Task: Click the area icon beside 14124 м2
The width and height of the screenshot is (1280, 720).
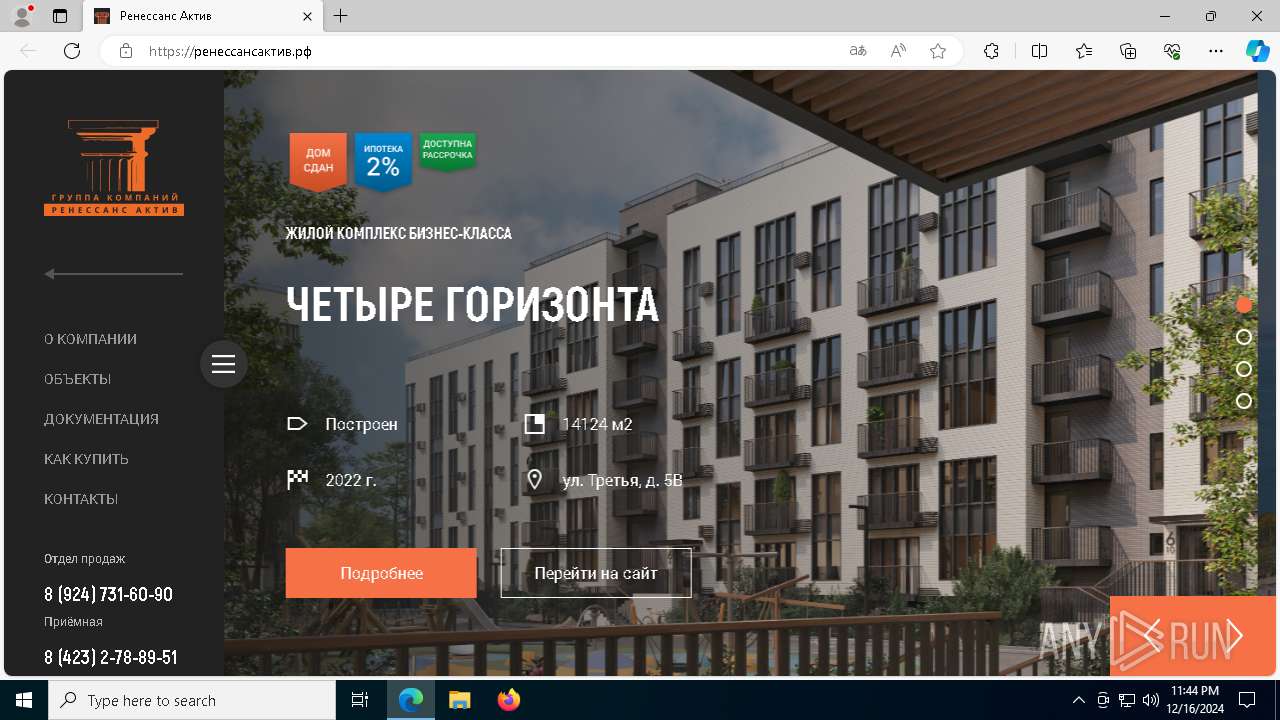Action: (535, 424)
